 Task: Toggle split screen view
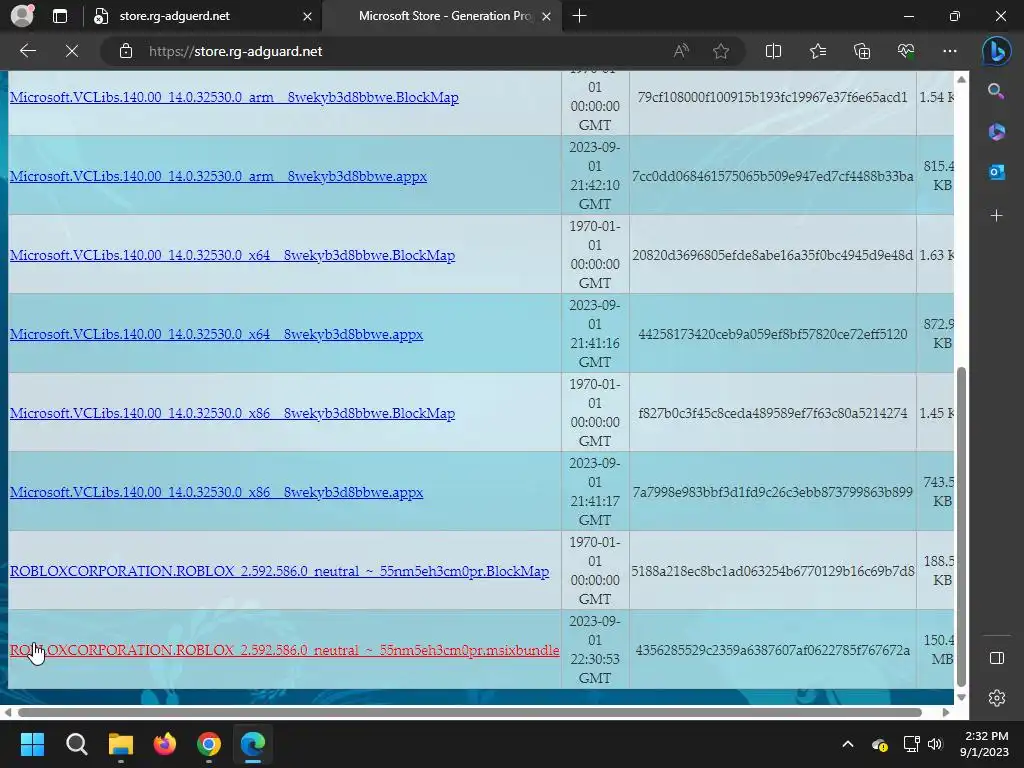[x=773, y=51]
